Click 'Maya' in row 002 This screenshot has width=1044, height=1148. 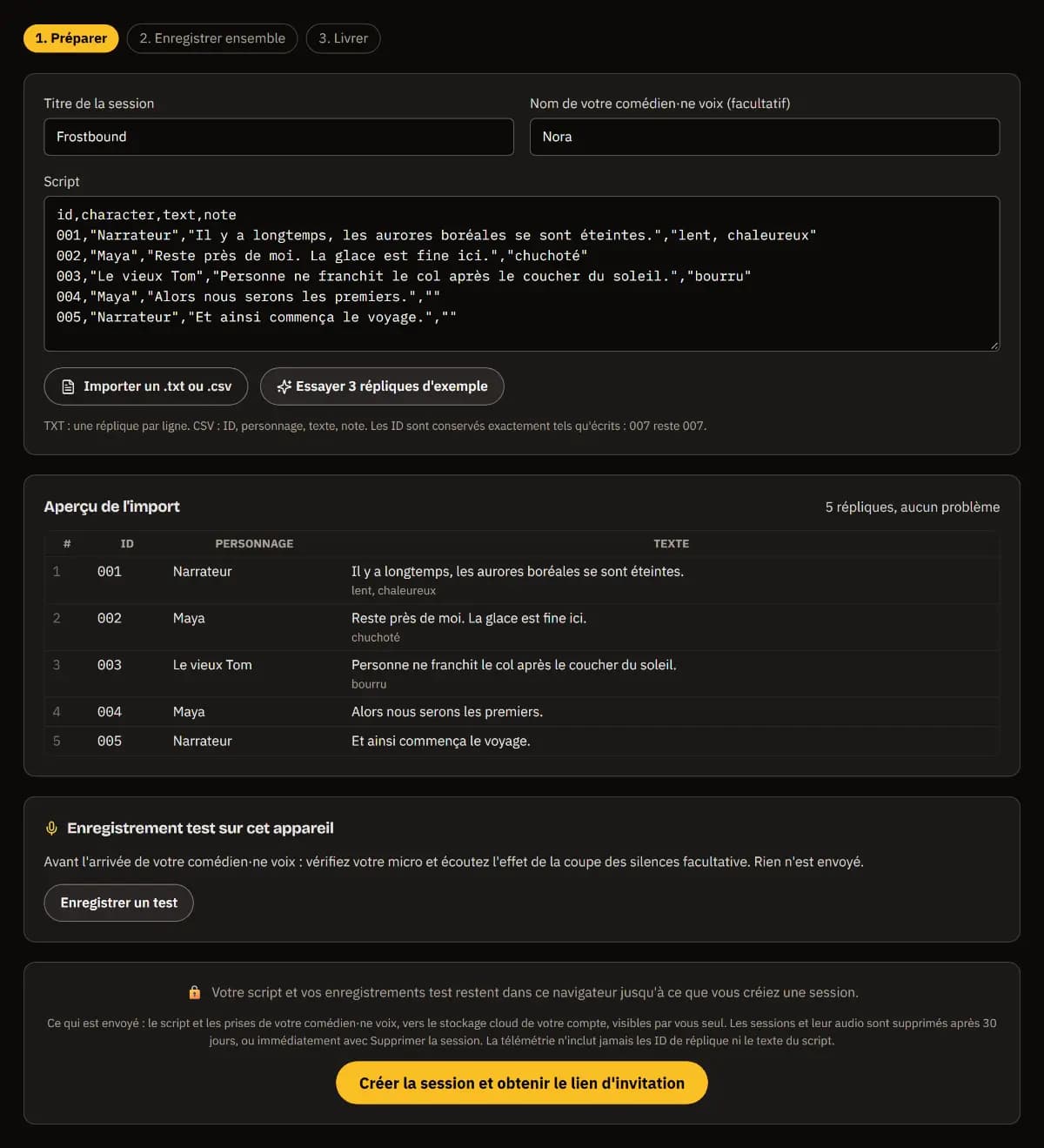coord(189,619)
